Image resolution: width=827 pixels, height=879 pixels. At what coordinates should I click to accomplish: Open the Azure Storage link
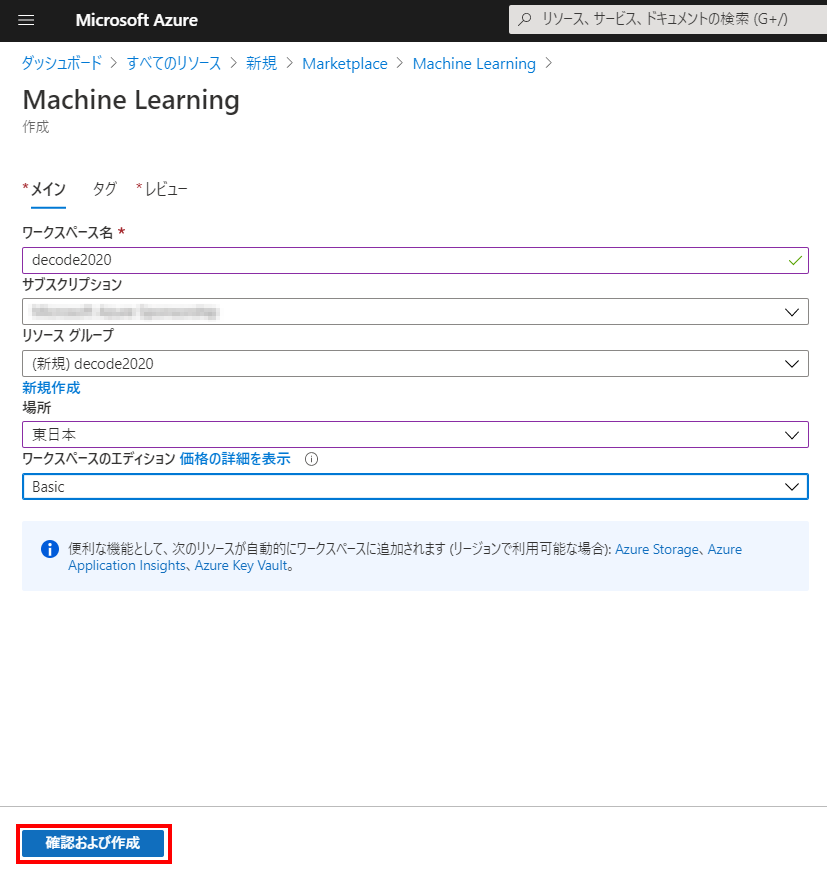(x=657, y=549)
